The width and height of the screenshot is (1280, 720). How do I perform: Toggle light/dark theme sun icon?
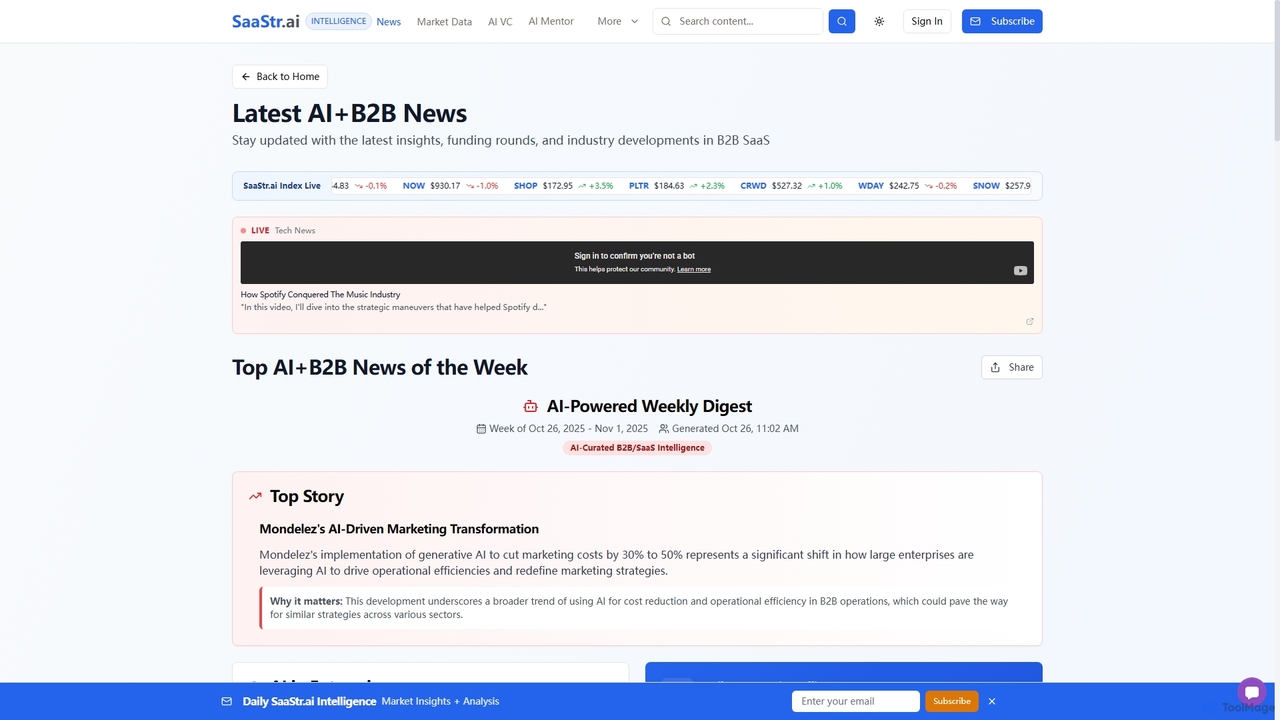point(879,21)
